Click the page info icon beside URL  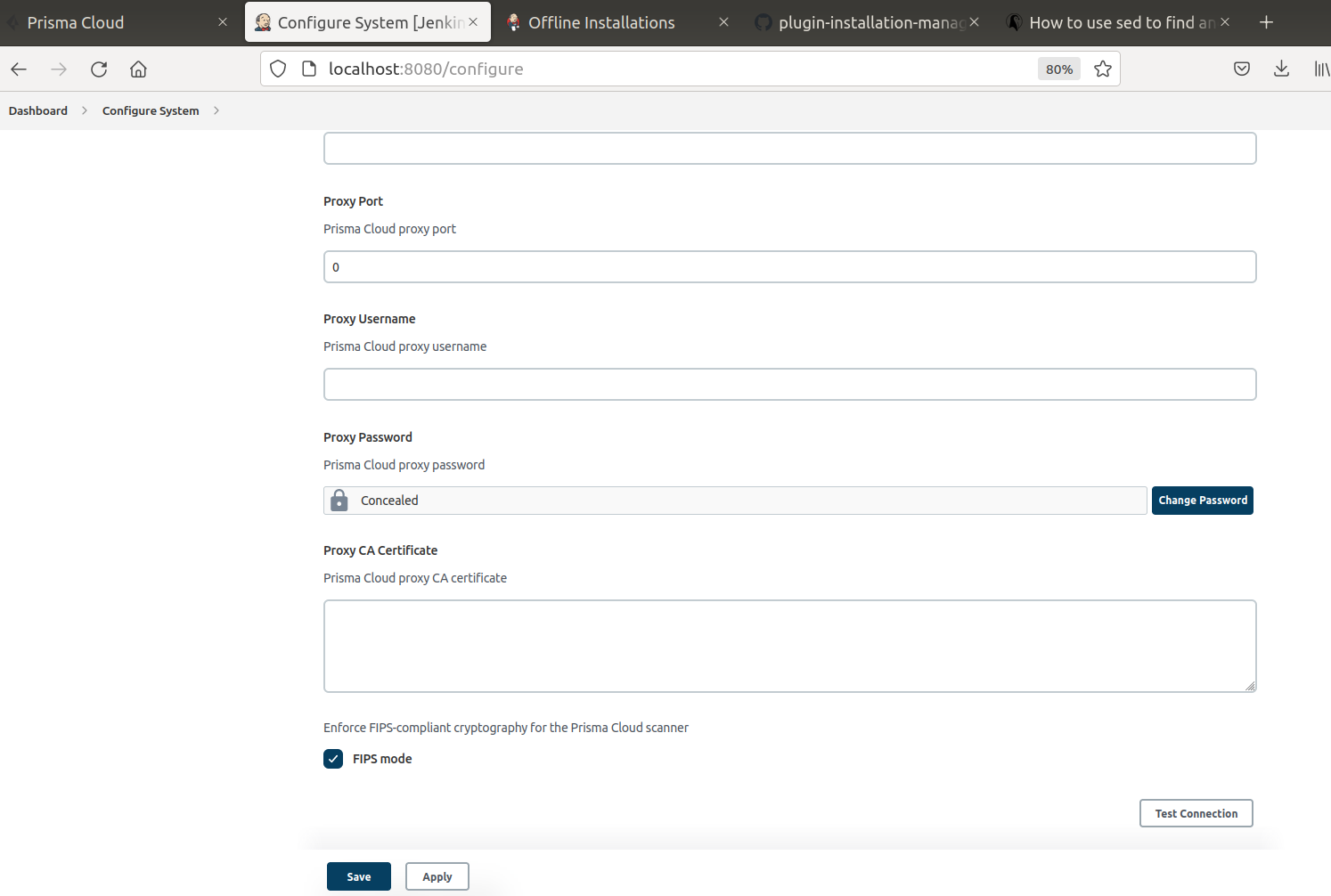click(309, 69)
